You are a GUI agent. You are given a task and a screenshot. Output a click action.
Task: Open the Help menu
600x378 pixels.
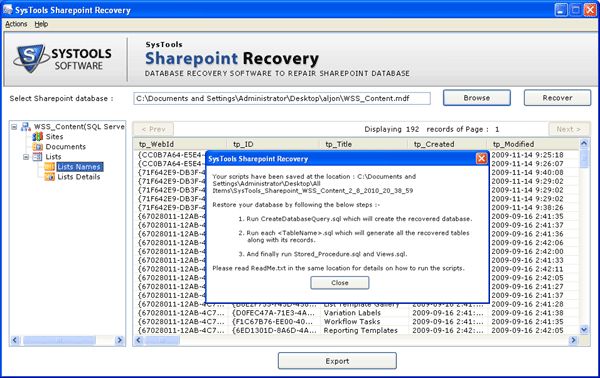(x=41, y=24)
